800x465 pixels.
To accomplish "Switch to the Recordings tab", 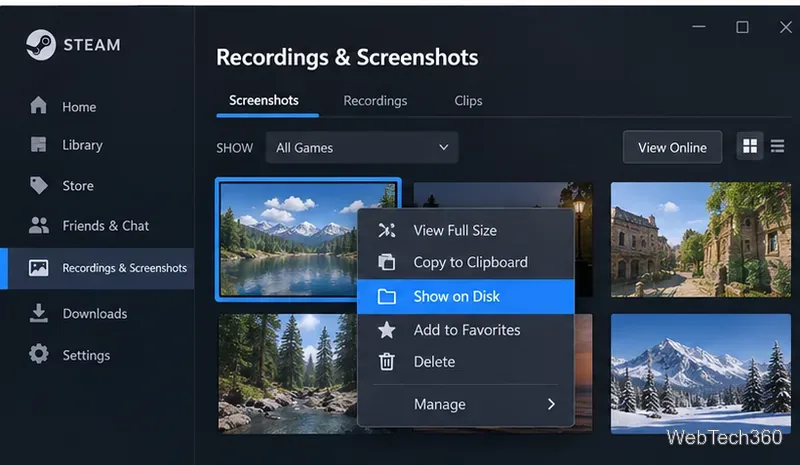I will click(x=375, y=101).
